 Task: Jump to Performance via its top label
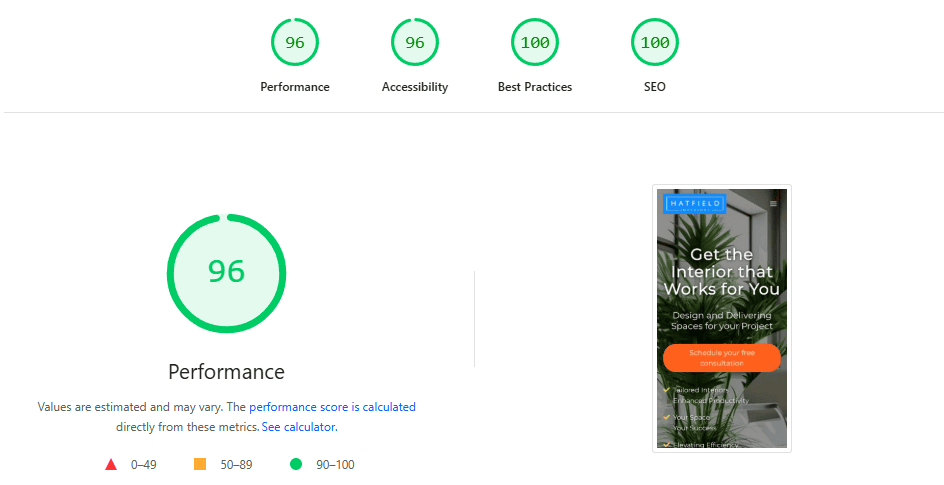[x=295, y=87]
